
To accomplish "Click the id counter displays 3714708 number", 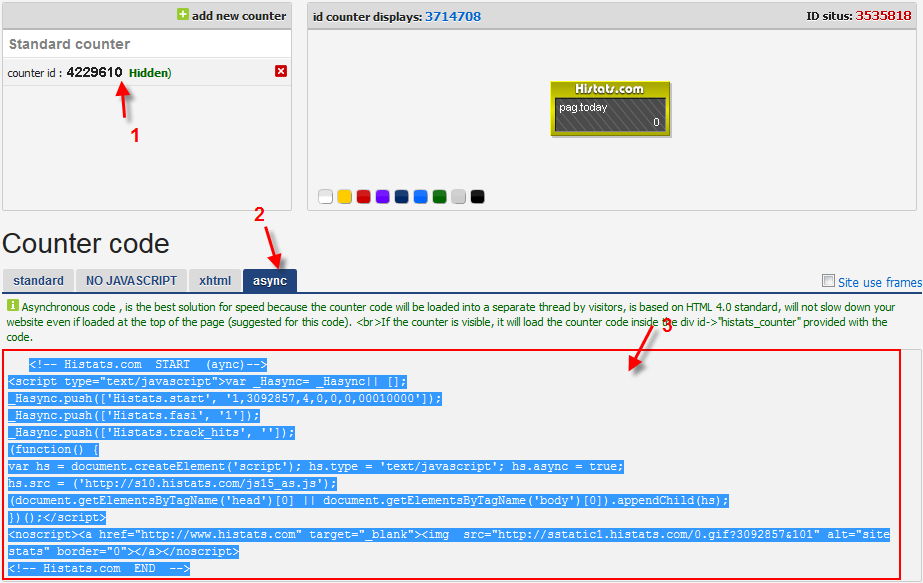I will click(x=453, y=16).
